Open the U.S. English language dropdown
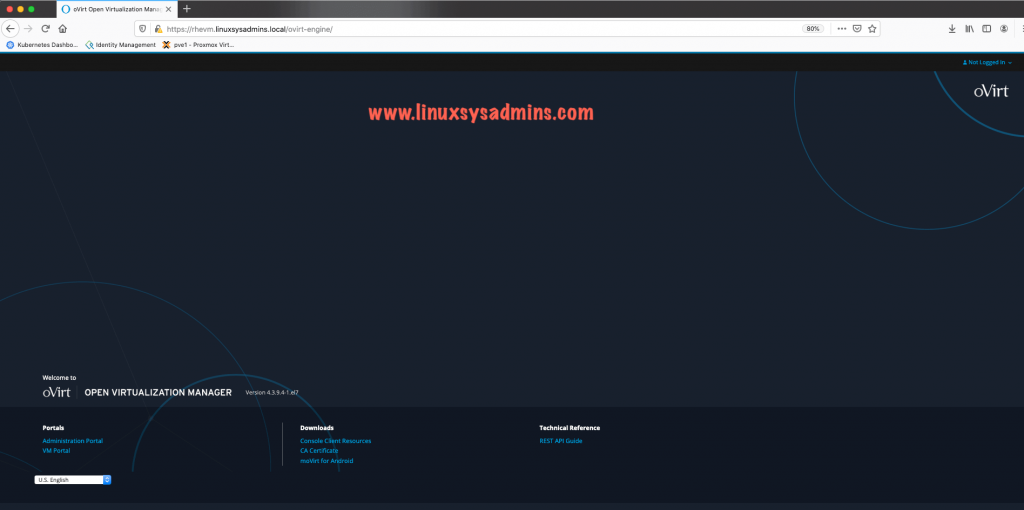Image resolution: width=1024 pixels, height=510 pixels. click(x=73, y=480)
